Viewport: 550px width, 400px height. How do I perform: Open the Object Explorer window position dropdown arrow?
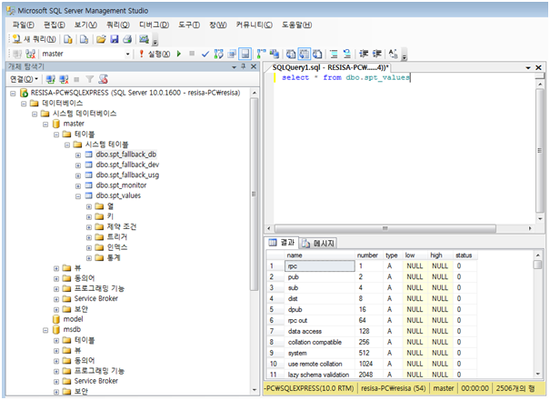pyautogui.click(x=234, y=67)
